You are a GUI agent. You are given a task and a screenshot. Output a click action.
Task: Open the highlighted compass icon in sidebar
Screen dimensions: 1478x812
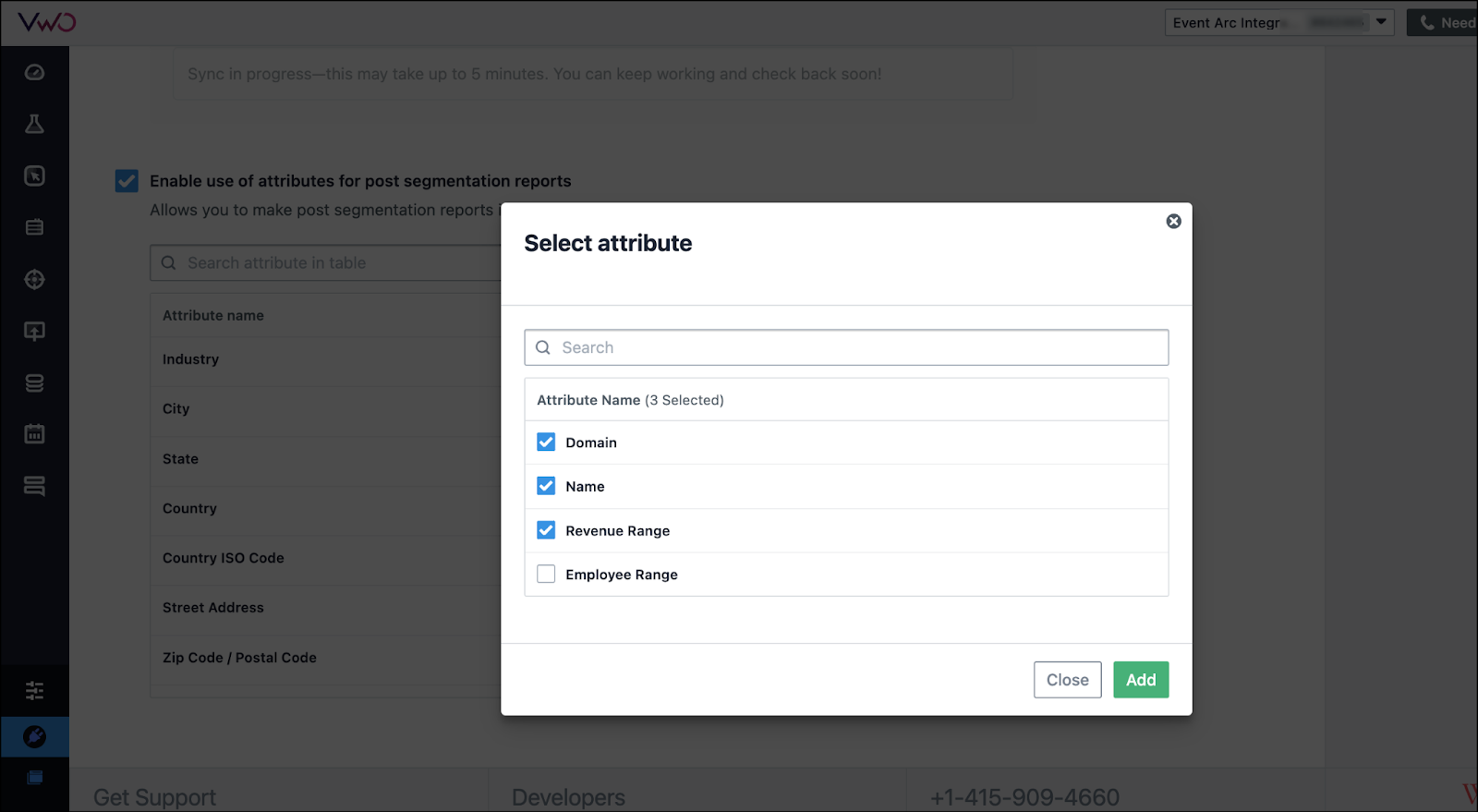(x=34, y=736)
